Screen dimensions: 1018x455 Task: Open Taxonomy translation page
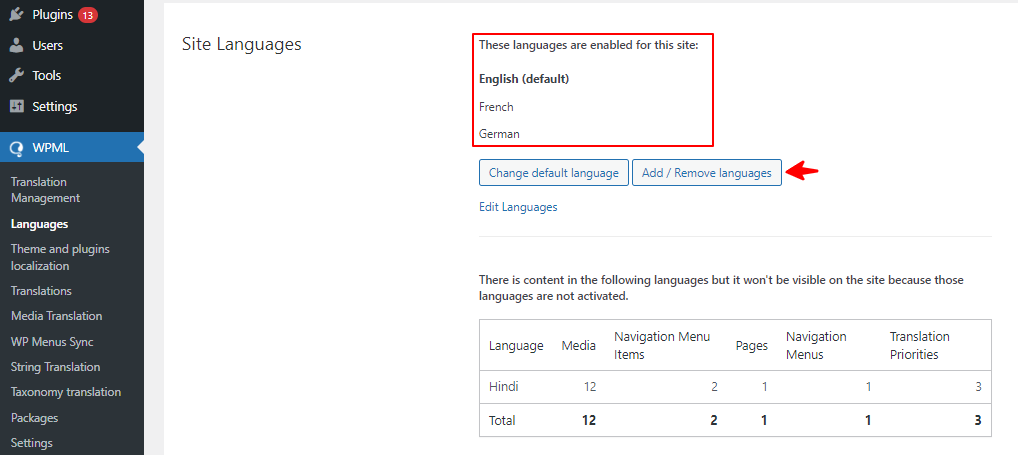point(66,392)
